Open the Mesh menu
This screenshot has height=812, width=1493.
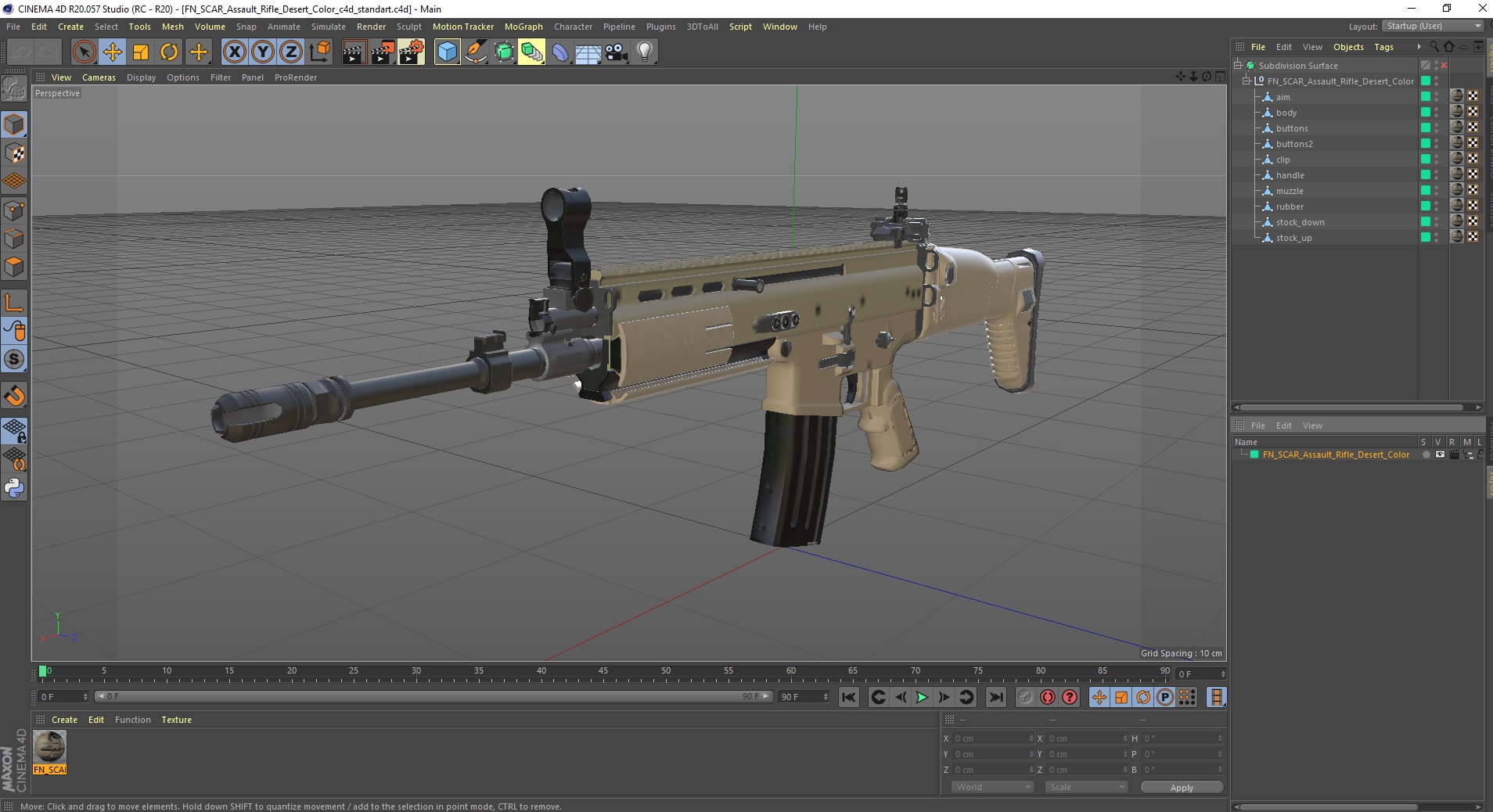coord(172,27)
